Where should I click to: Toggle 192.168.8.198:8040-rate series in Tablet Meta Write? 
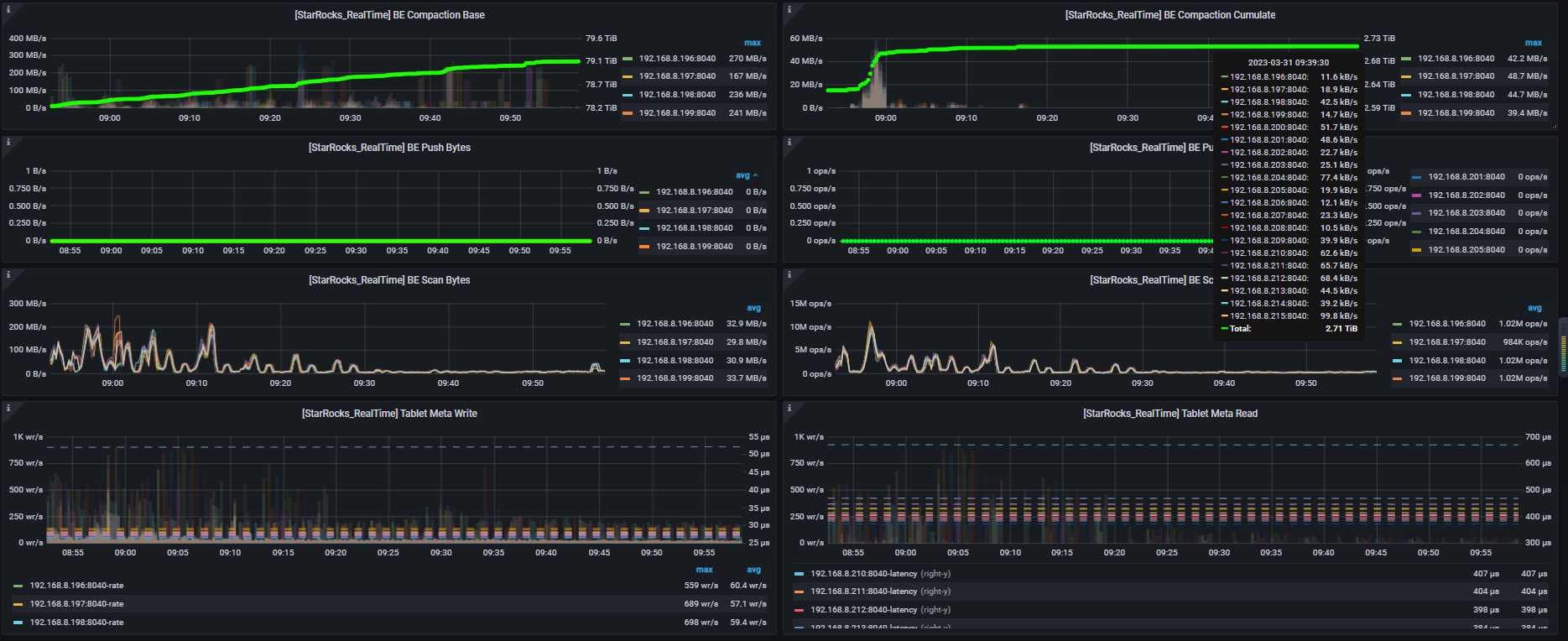[x=76, y=623]
